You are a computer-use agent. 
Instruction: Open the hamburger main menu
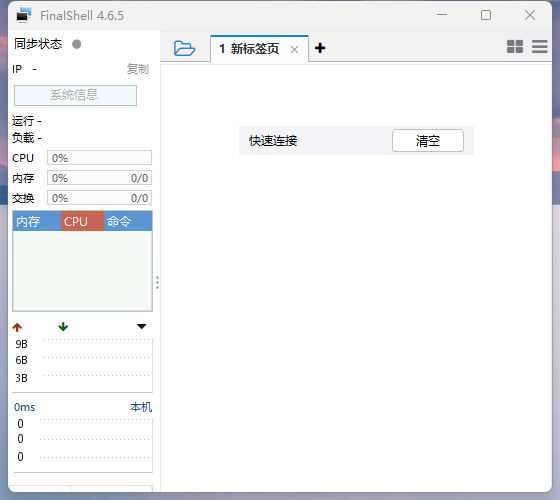click(539, 46)
